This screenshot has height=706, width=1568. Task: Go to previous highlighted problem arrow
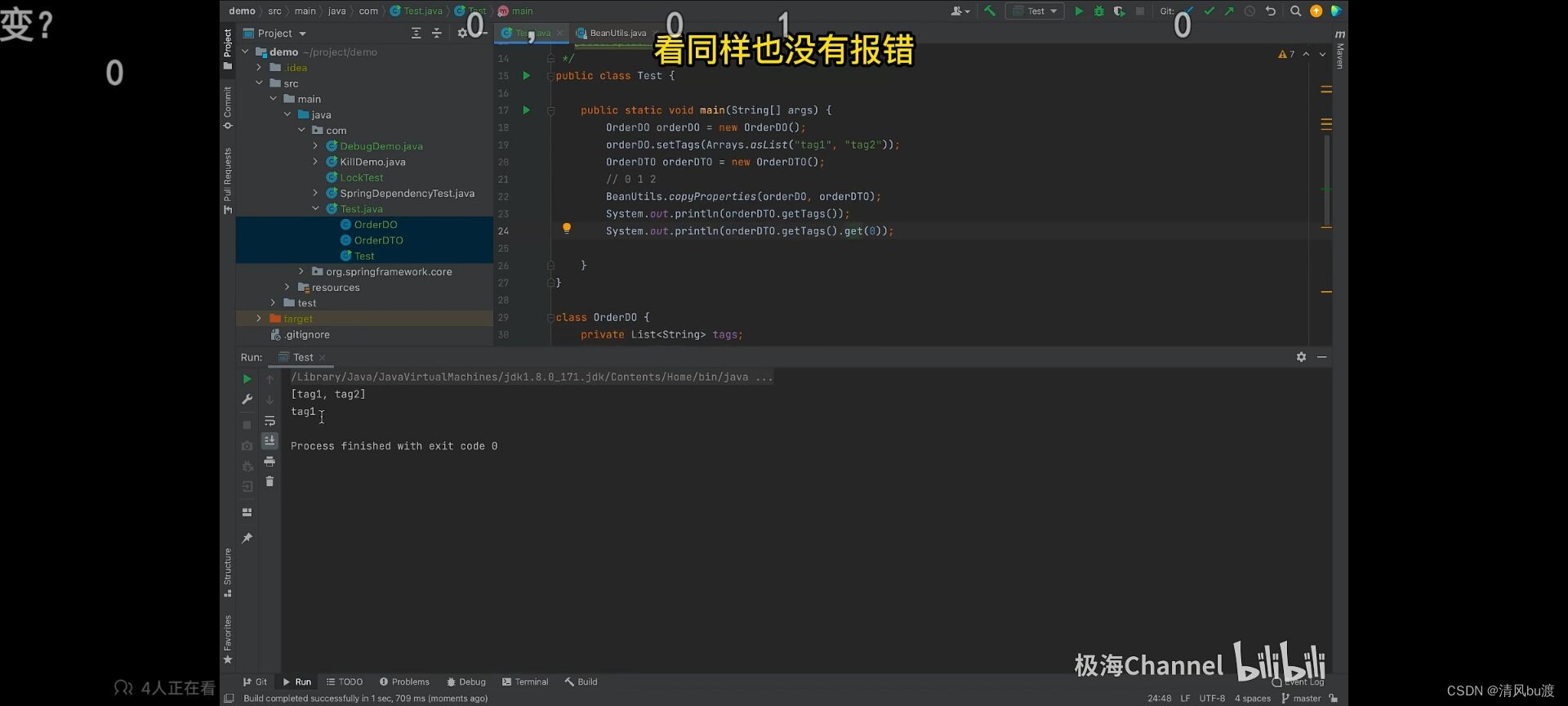1306,54
